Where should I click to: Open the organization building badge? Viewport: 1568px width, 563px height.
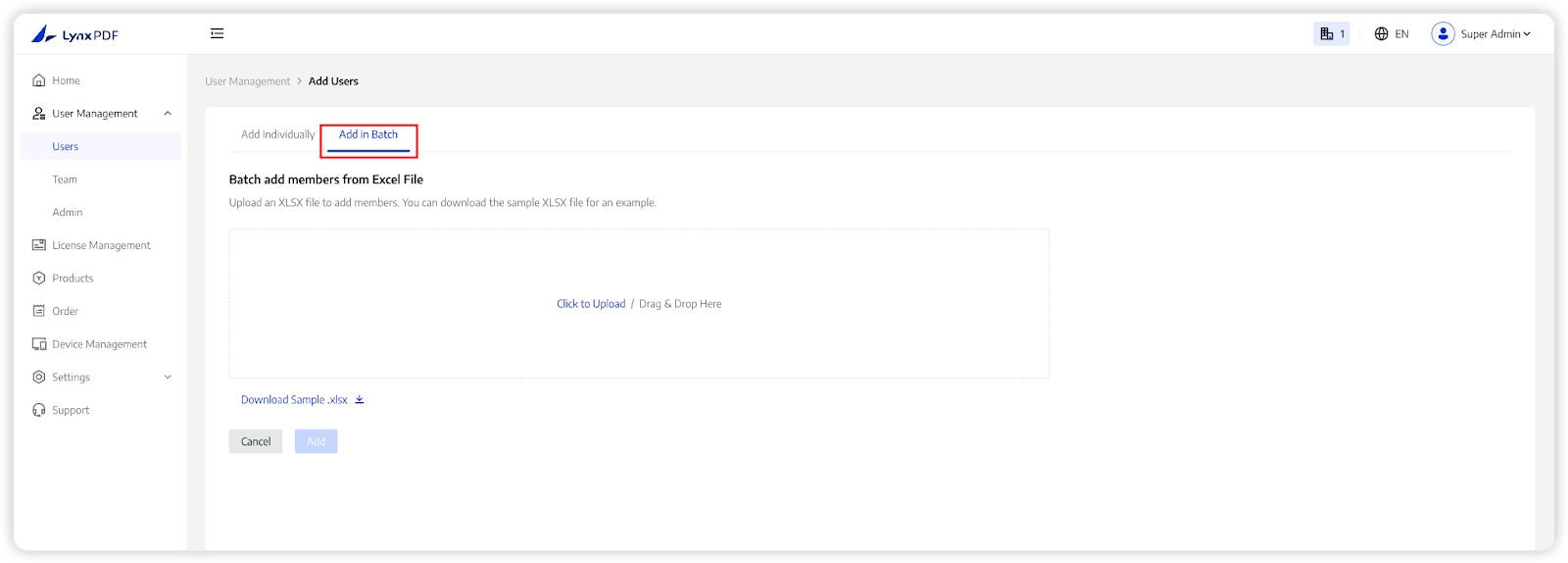[x=1331, y=34]
